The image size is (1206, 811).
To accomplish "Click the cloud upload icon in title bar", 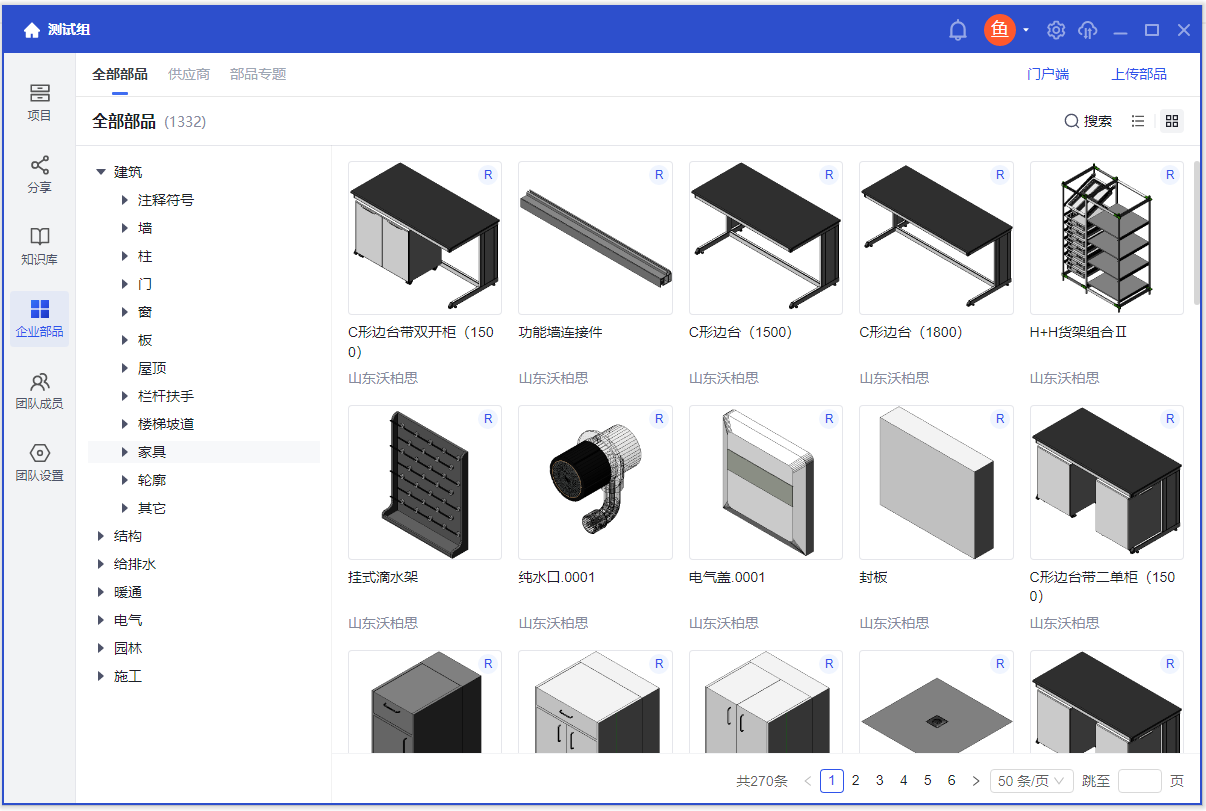I will (x=1088, y=30).
